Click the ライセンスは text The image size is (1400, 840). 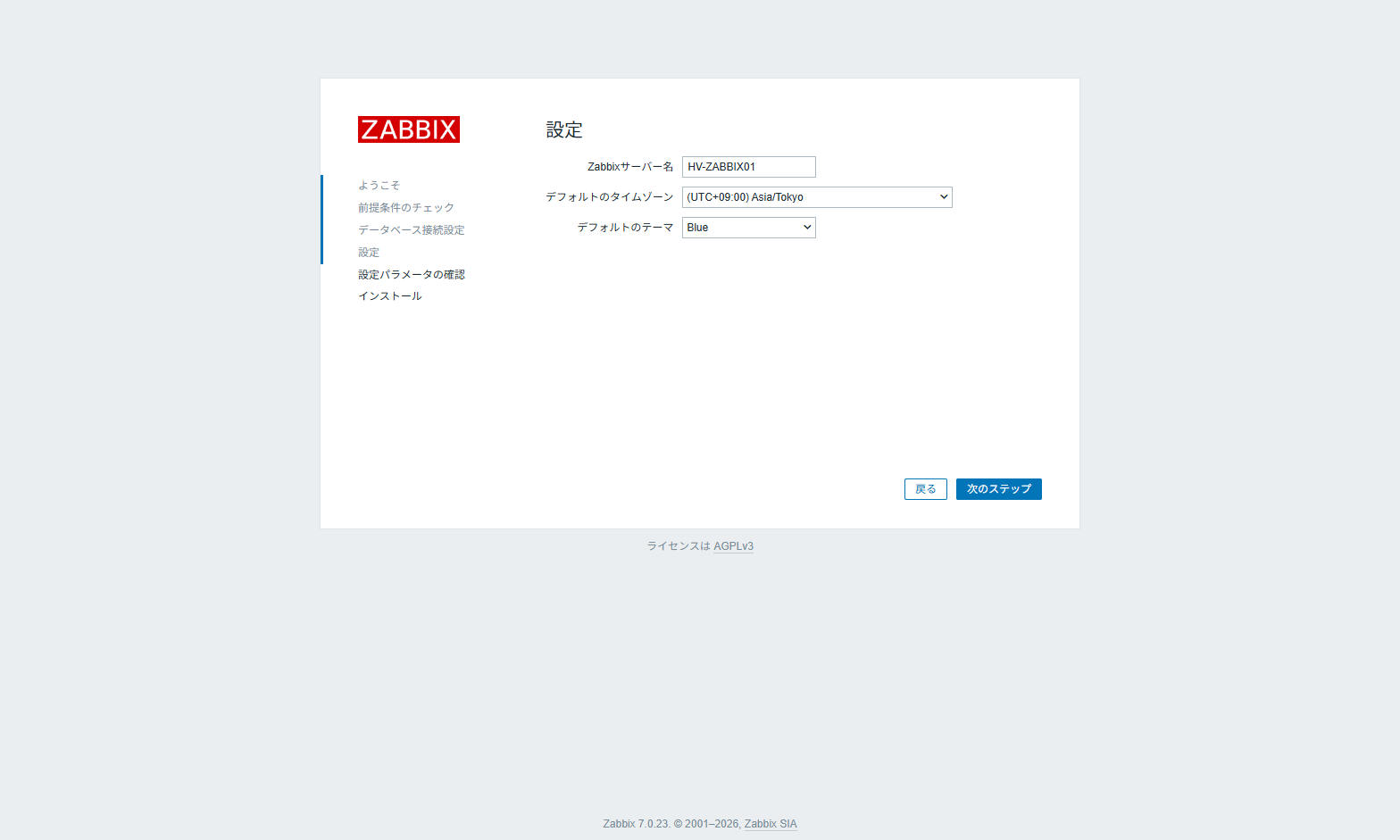tap(679, 546)
